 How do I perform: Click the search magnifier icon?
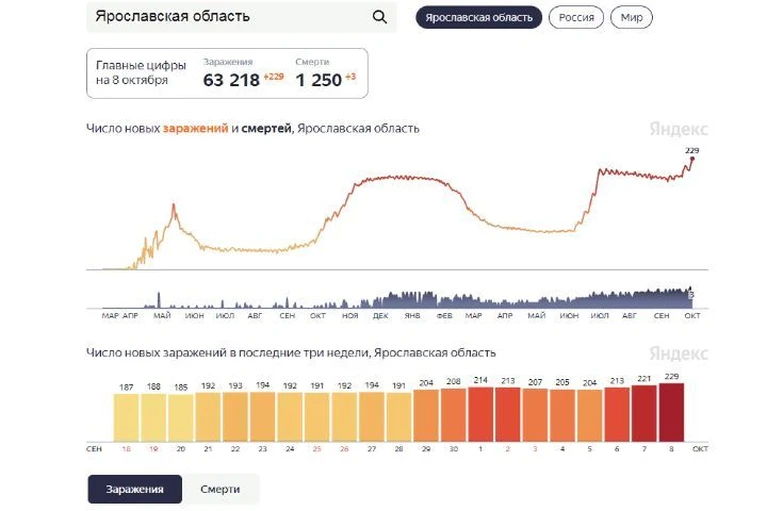click(379, 17)
